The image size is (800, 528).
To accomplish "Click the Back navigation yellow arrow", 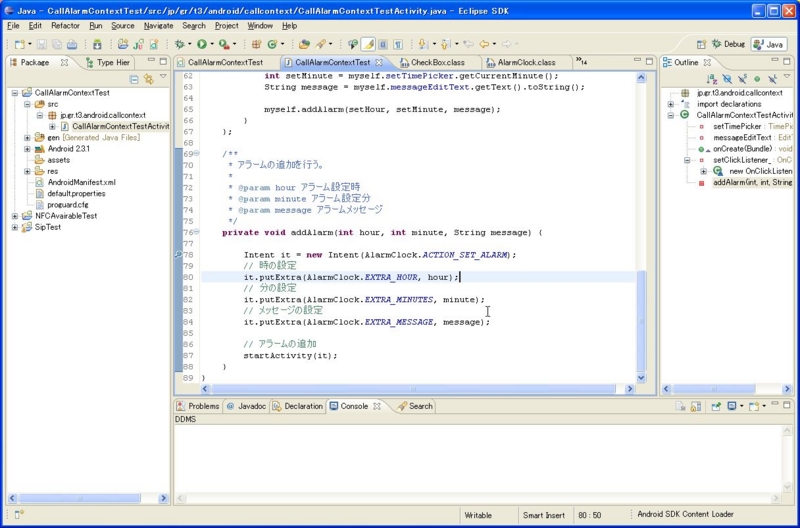I will pos(484,44).
